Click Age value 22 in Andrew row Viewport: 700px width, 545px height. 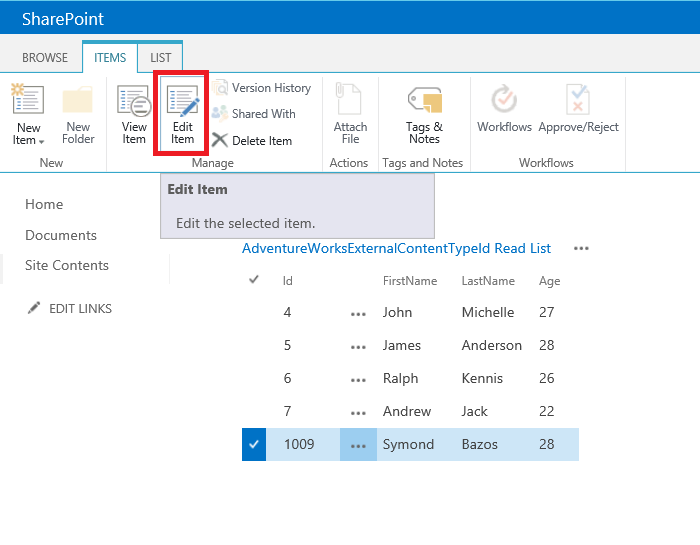(546, 411)
